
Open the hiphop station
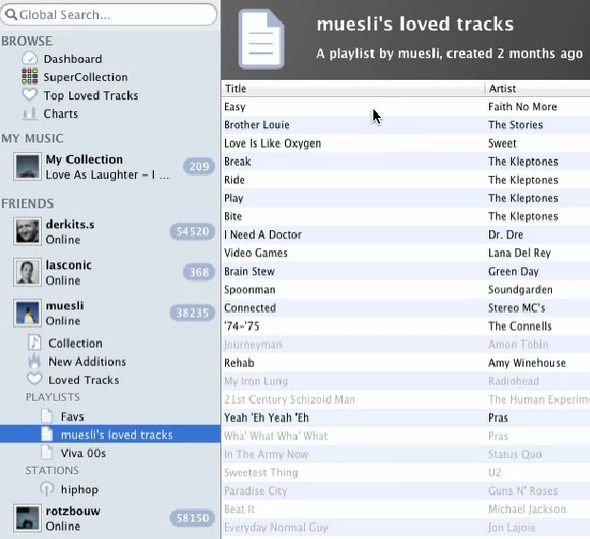pos(79,490)
